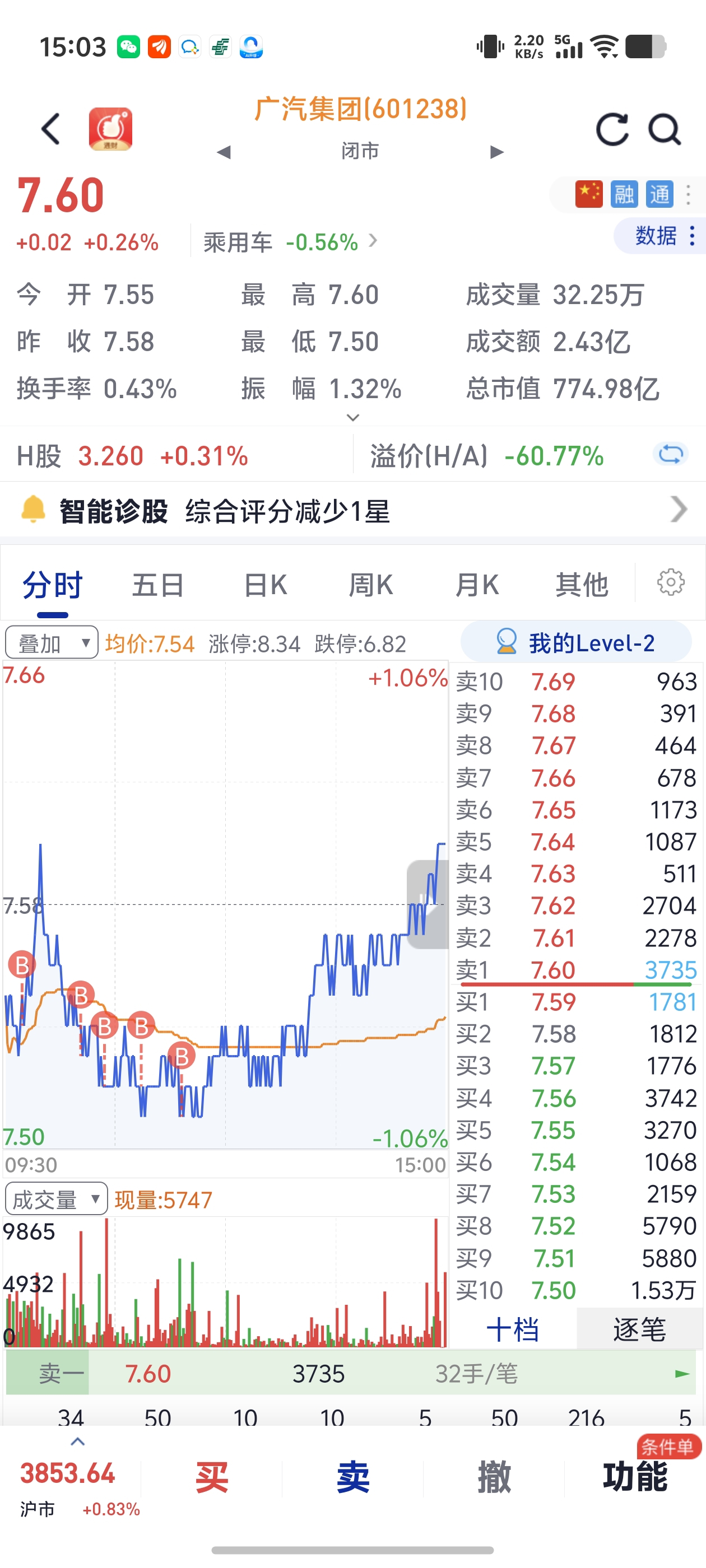Select the 五日 tab
Screen dimensions: 706x1568
[x=158, y=586]
